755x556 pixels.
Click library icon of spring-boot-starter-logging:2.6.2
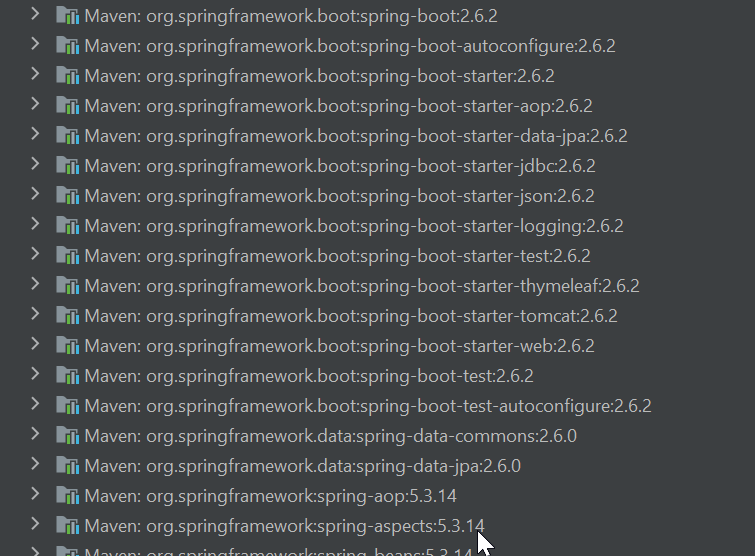(x=67, y=225)
